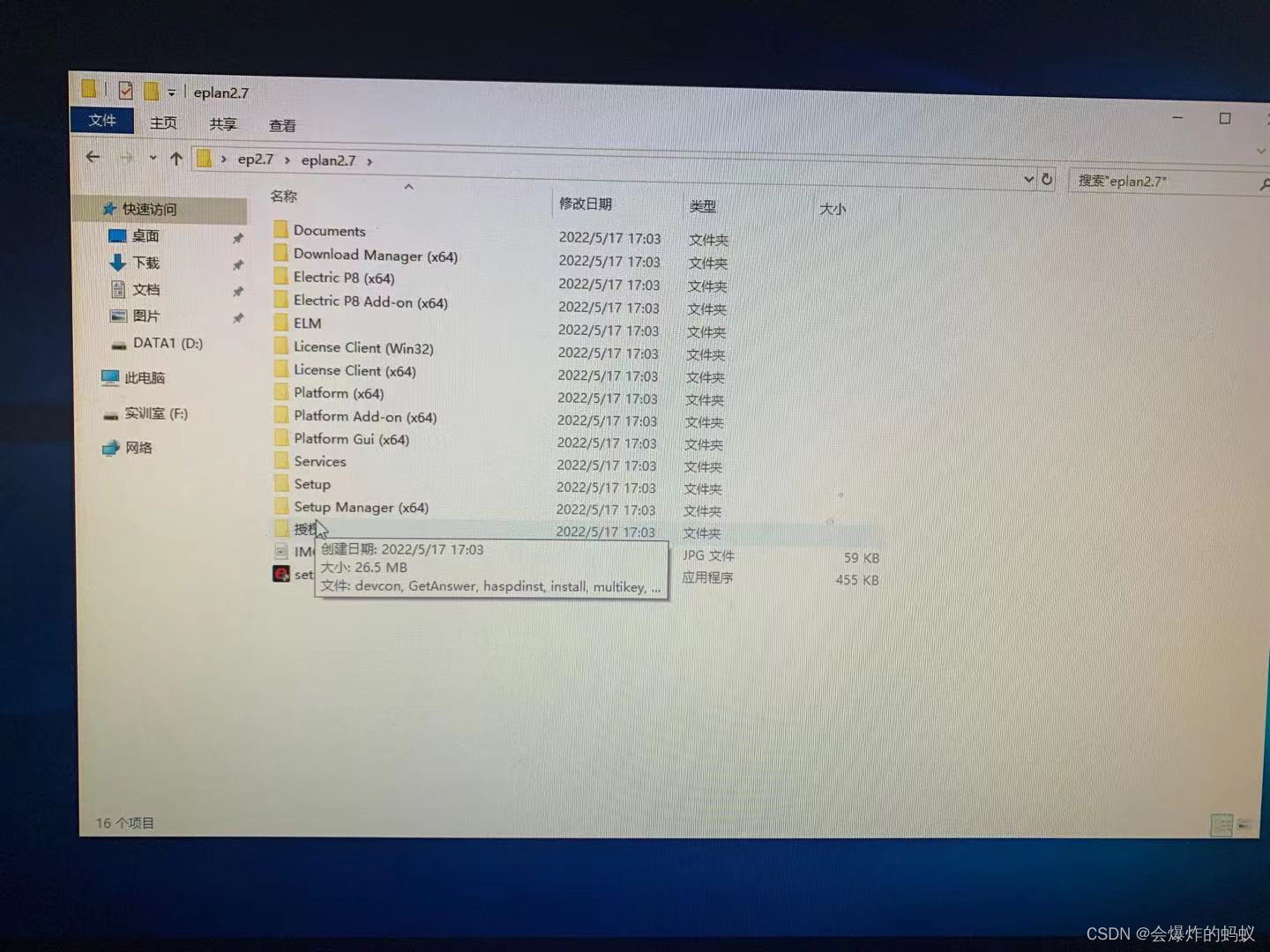Click the up-one-level arrow in navigation bar
Image resolution: width=1270 pixels, height=952 pixels.
pyautogui.click(x=176, y=158)
